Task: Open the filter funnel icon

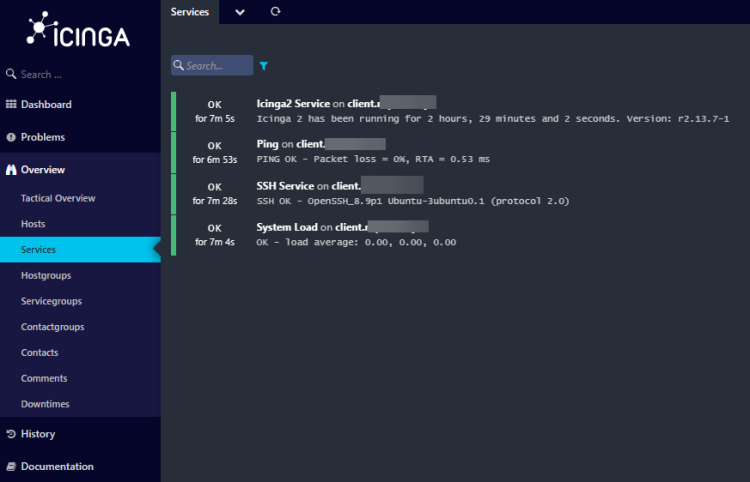Action: [264, 66]
